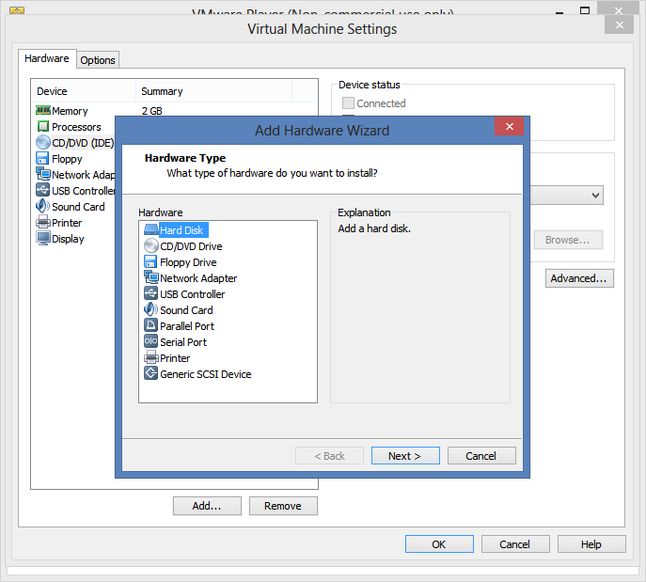
Task: Click Network Adapter icon in settings device list
Action: tap(43, 174)
